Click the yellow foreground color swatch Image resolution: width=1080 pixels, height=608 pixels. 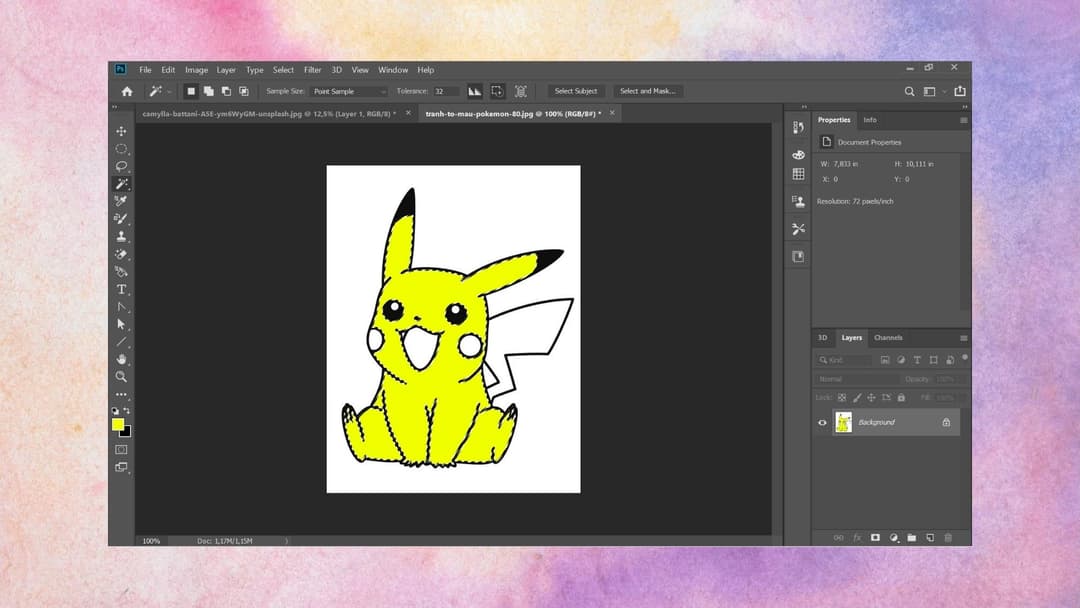117,424
